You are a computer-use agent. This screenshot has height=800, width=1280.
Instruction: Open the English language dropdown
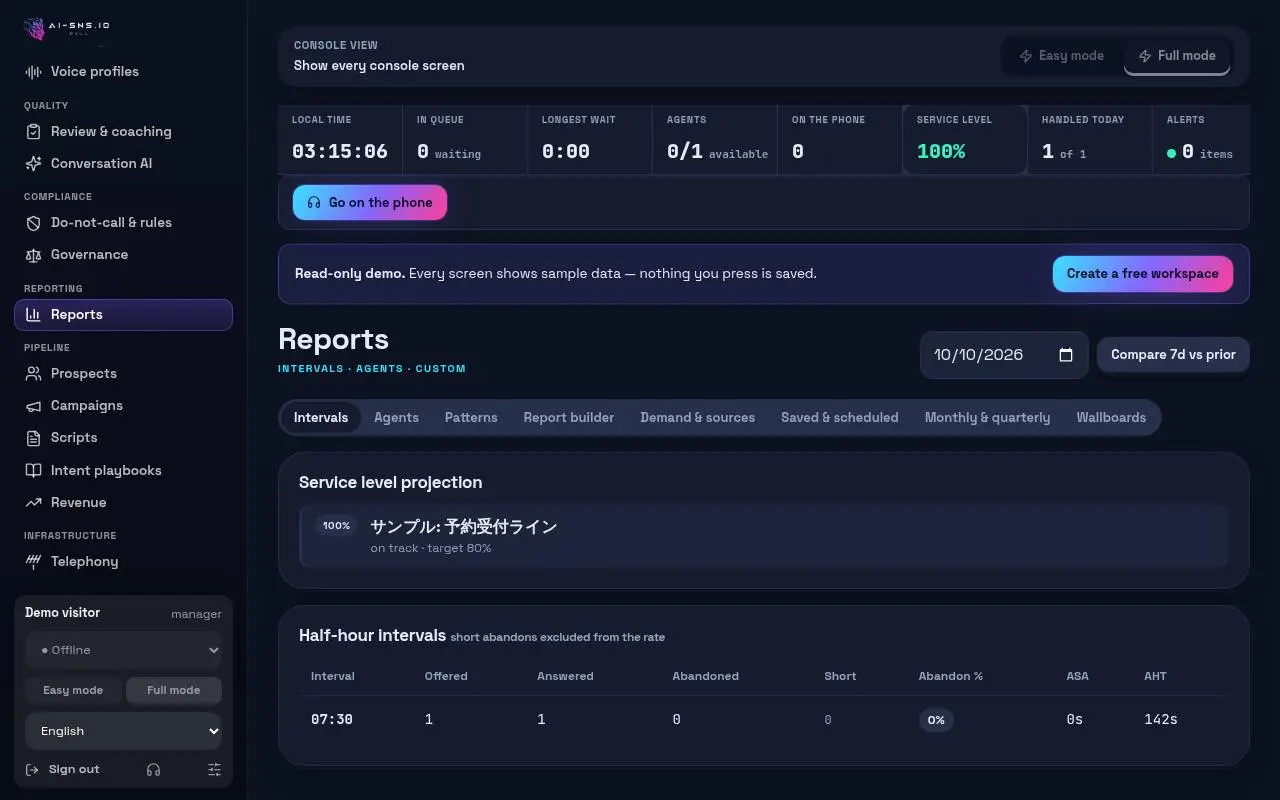pyautogui.click(x=123, y=732)
